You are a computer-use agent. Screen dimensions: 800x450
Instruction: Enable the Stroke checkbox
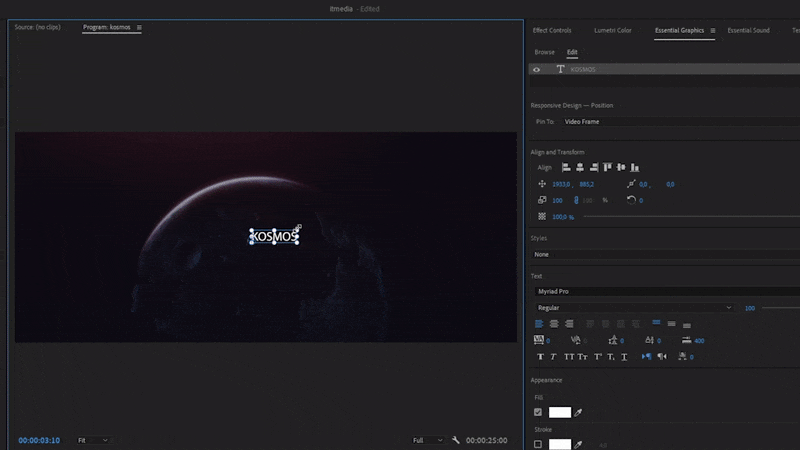(x=538, y=444)
